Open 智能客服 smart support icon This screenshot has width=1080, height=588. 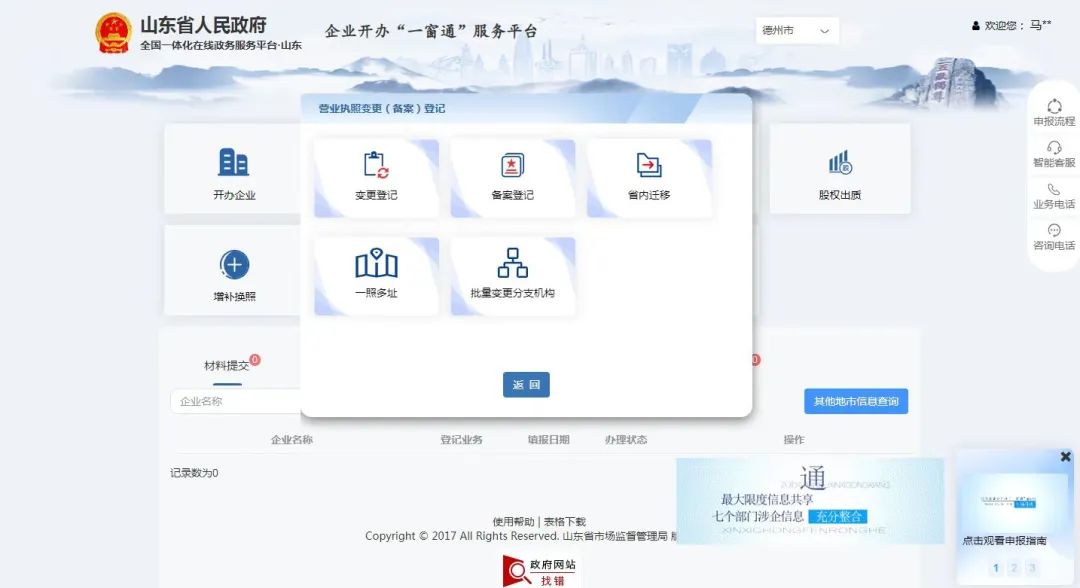click(1054, 153)
